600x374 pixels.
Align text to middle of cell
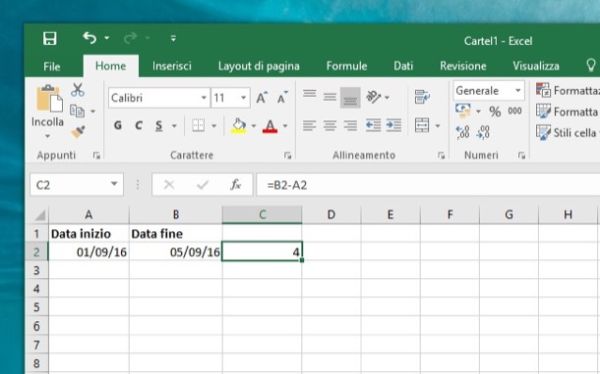(x=329, y=97)
